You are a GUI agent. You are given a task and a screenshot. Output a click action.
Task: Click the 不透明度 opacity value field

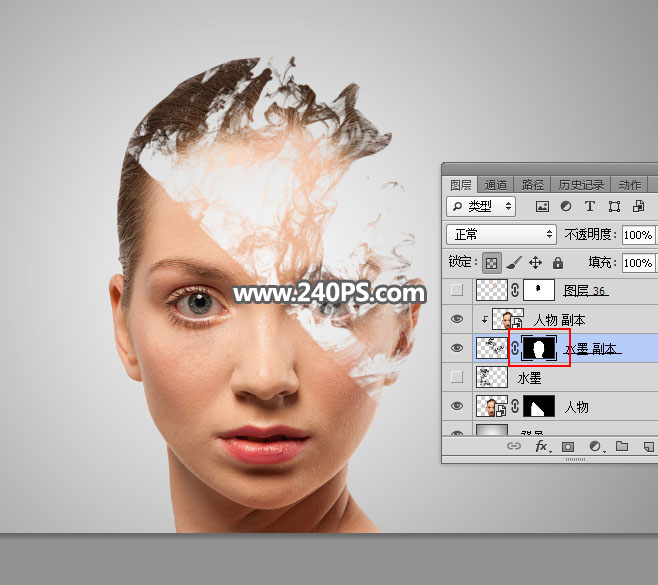639,235
